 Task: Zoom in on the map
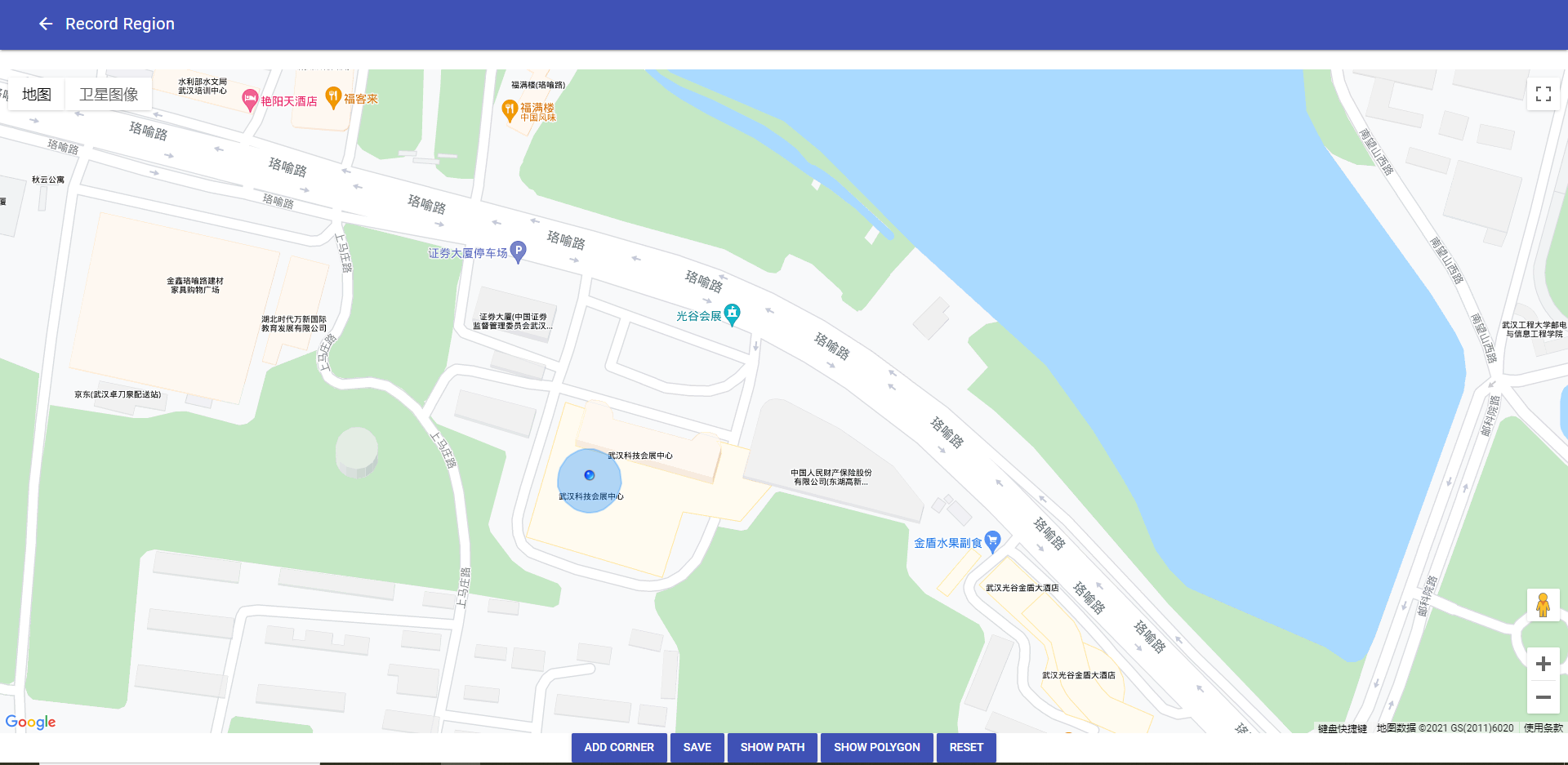[x=1543, y=664]
